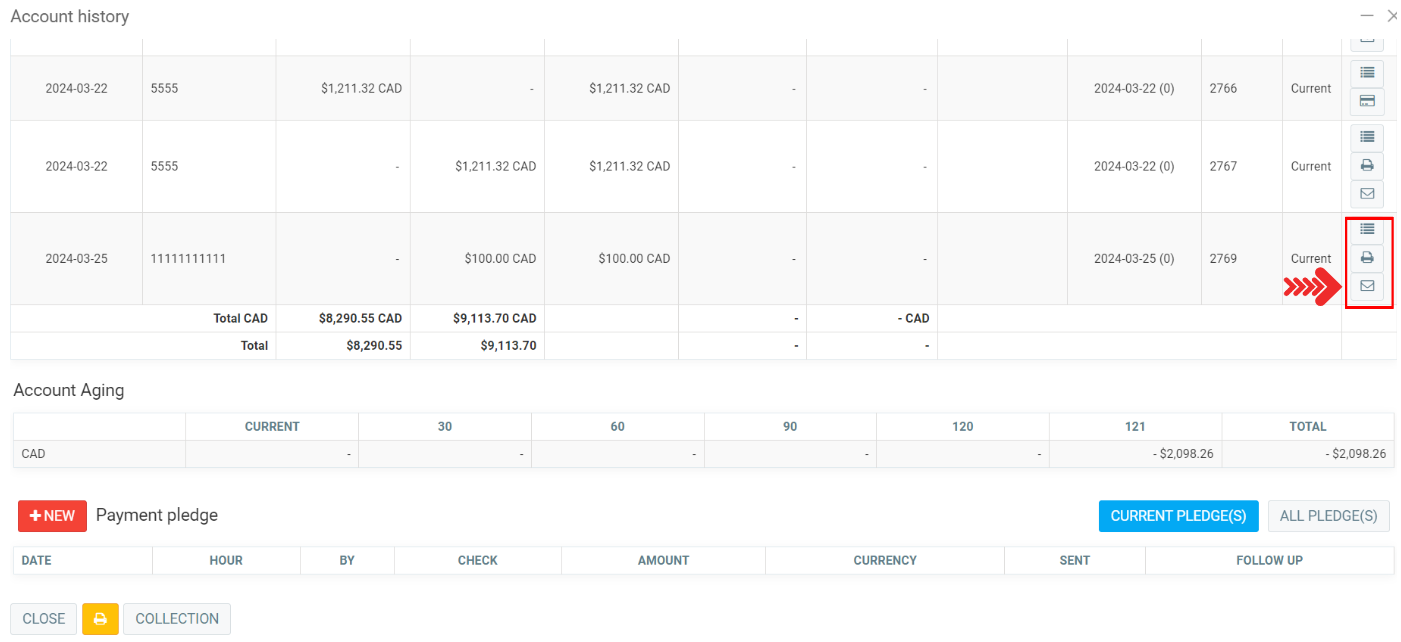Create a new payment pledge

click(52, 516)
